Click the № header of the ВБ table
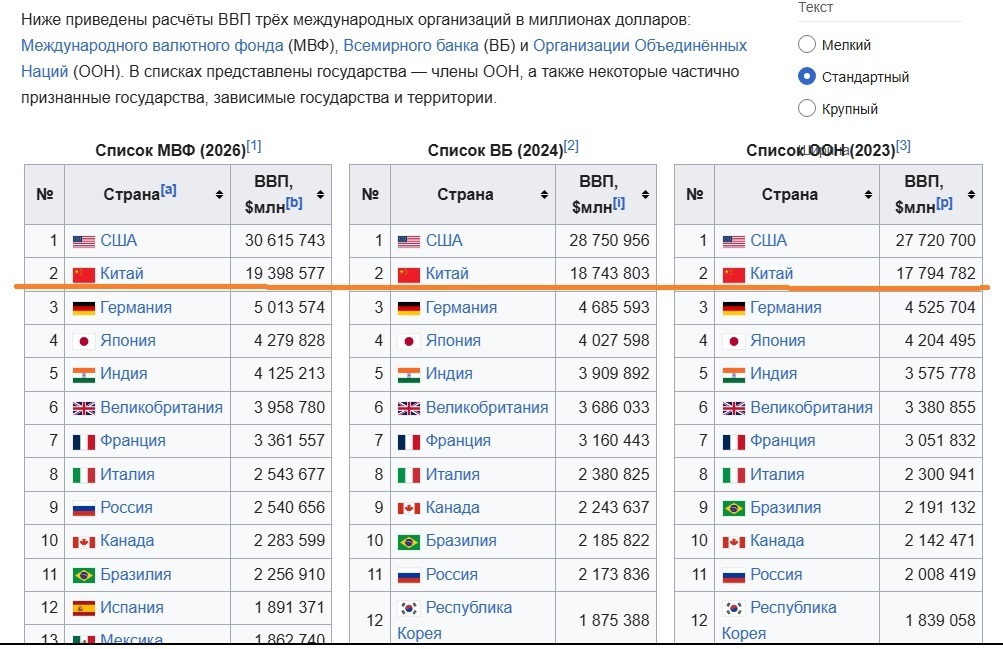The width and height of the screenshot is (1003, 649). point(370,194)
